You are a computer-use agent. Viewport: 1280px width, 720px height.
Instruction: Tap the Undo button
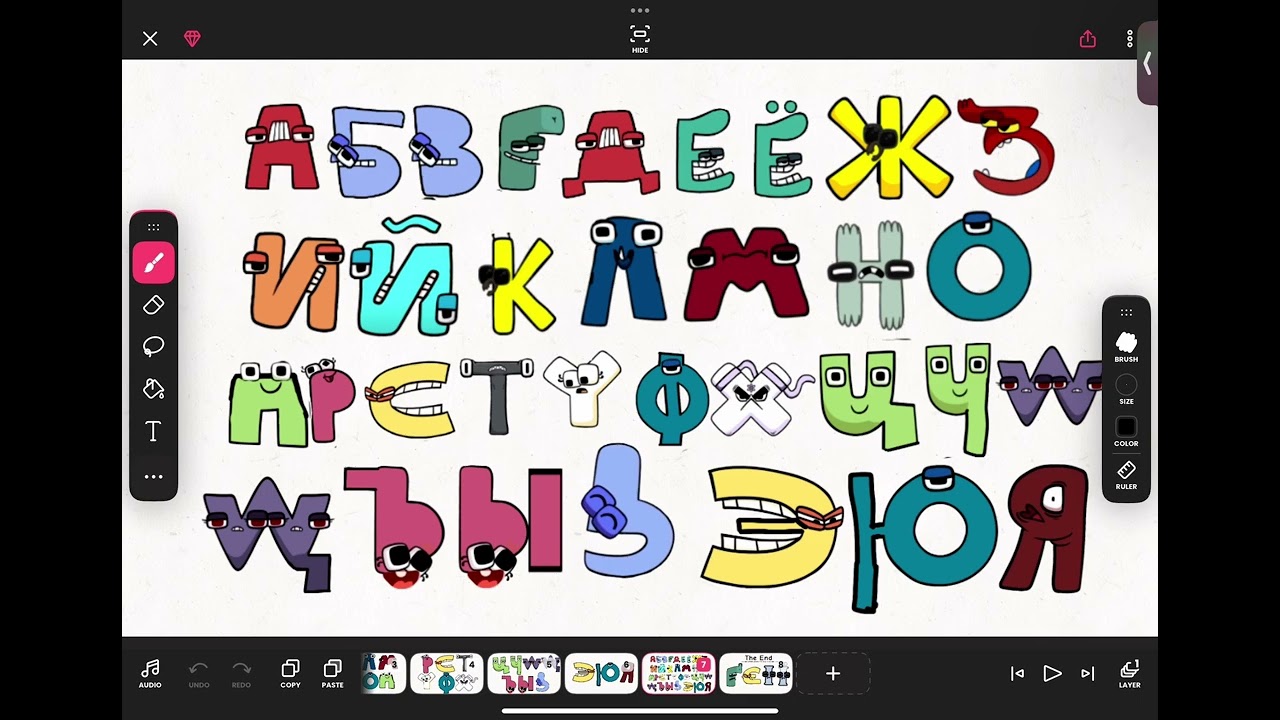pos(199,673)
